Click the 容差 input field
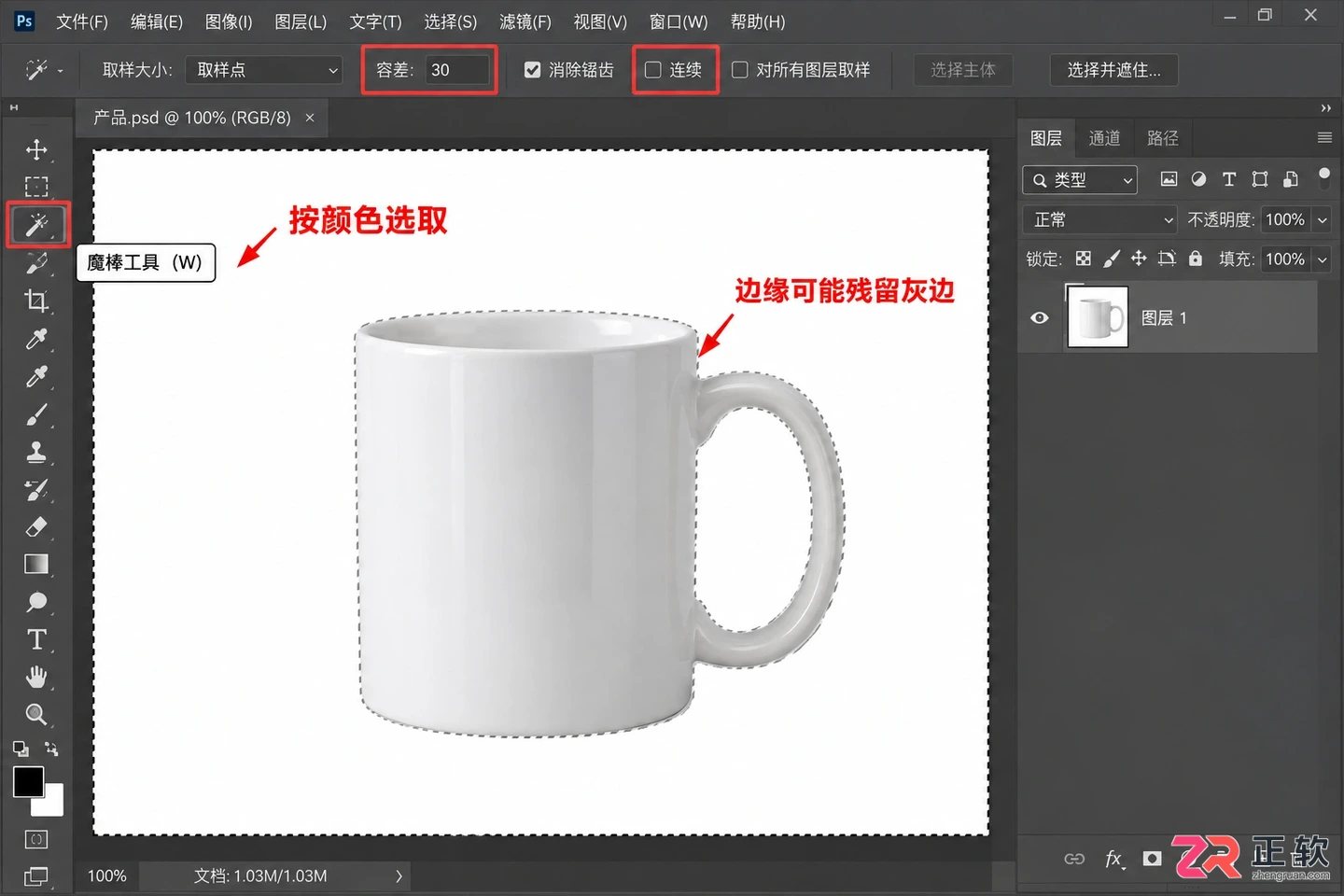 [x=457, y=70]
